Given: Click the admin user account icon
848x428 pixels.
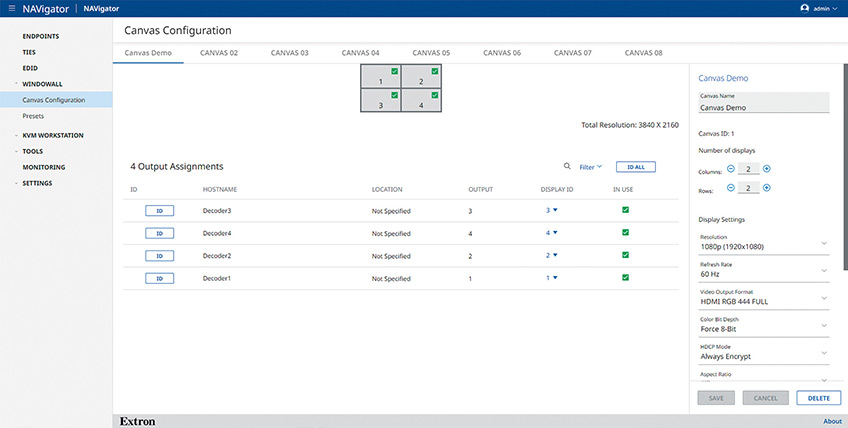Looking at the screenshot, I should (x=804, y=9).
